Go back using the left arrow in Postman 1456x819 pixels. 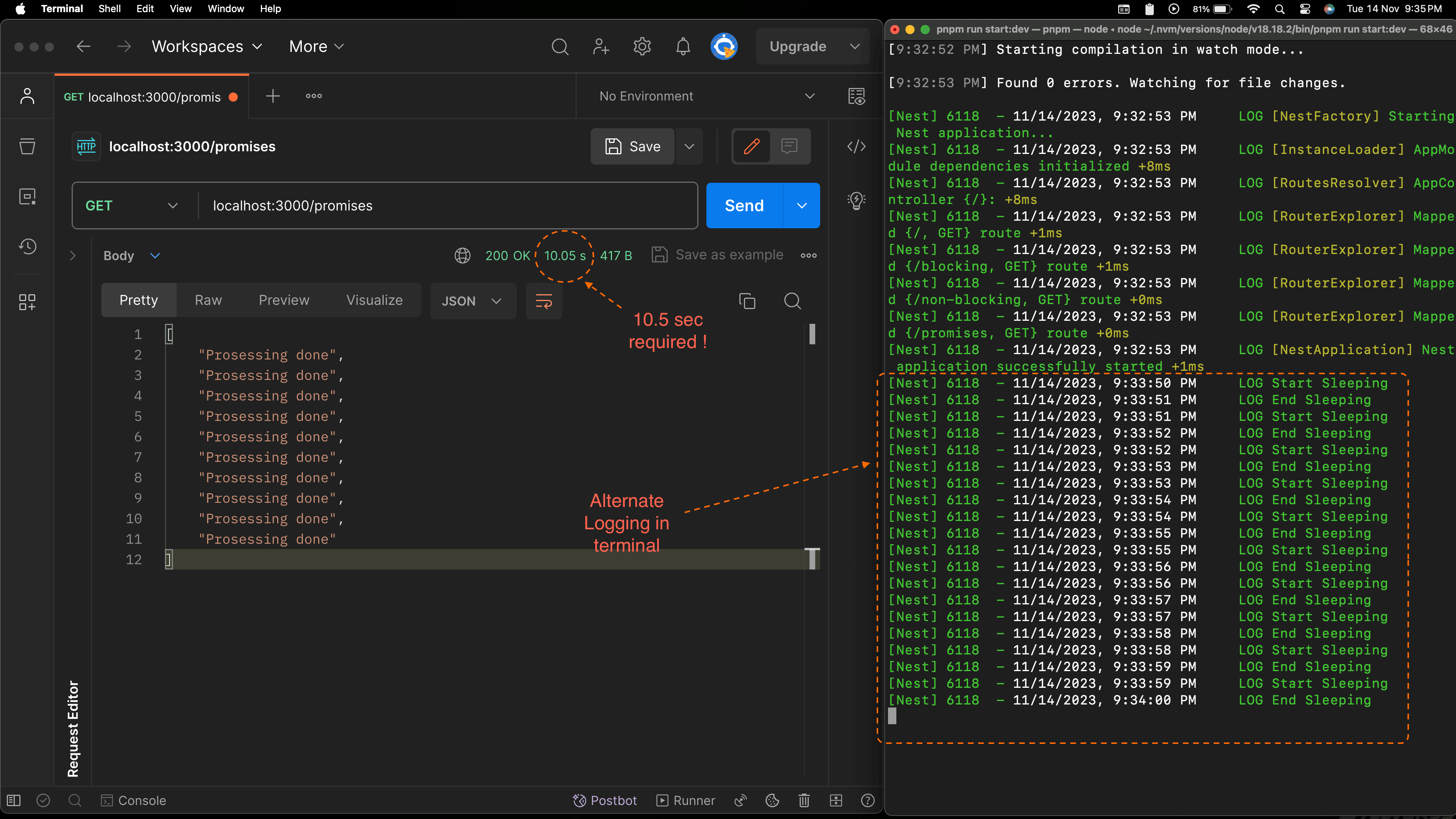(84, 46)
